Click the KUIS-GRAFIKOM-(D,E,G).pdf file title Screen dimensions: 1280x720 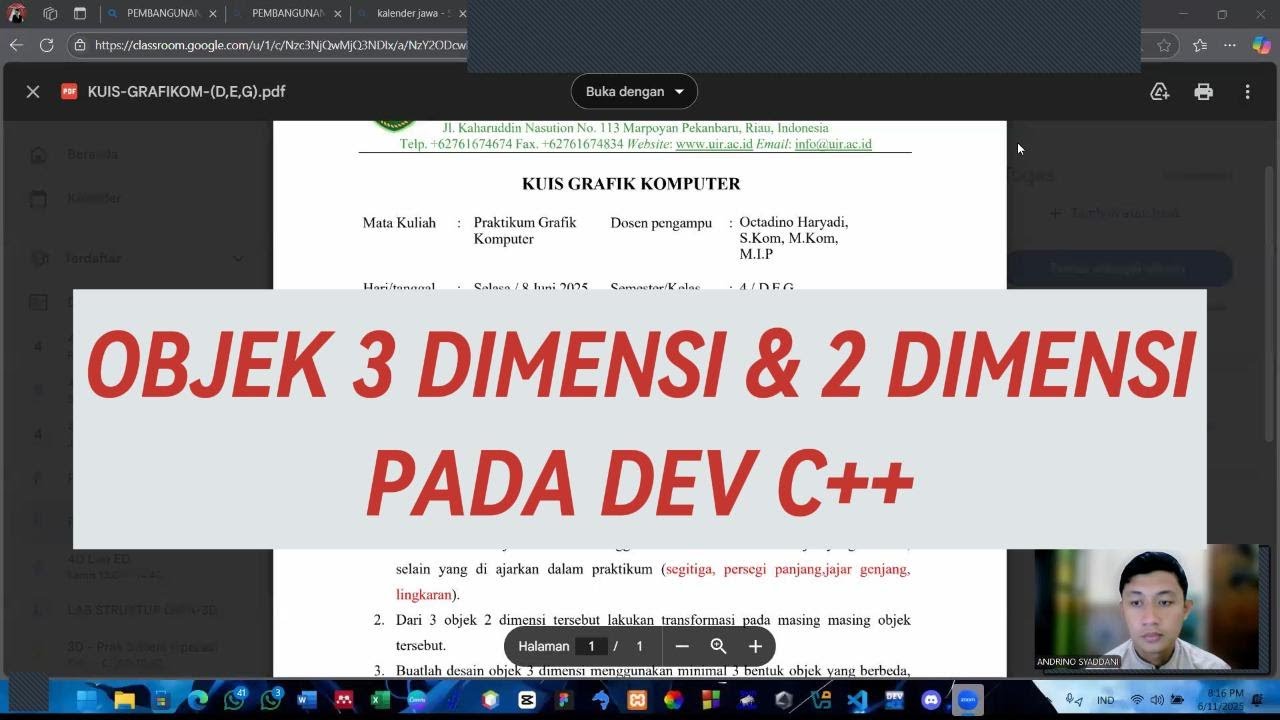point(186,91)
